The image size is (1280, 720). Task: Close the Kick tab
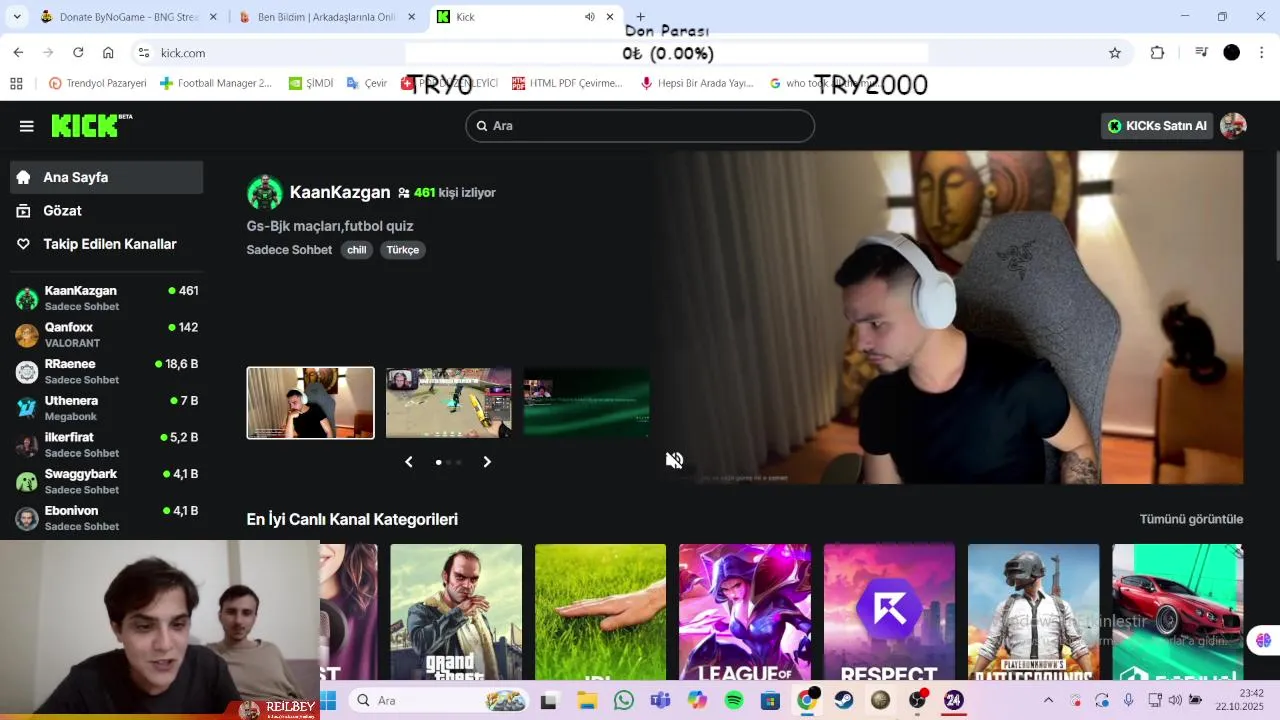pos(610,17)
